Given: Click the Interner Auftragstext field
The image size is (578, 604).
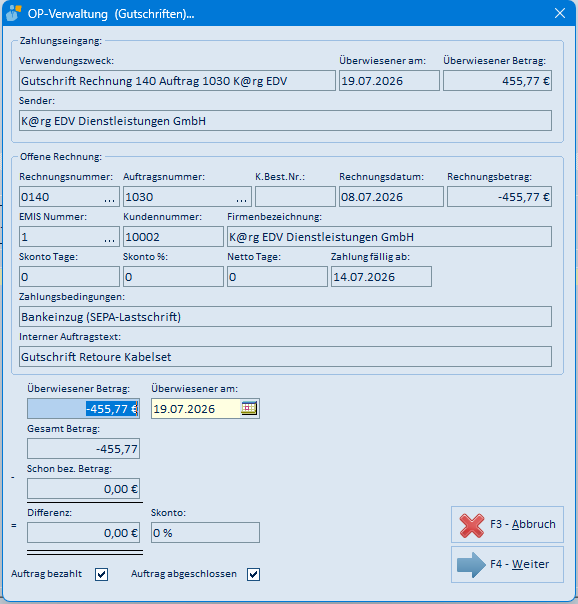Looking at the screenshot, I should pos(285,357).
